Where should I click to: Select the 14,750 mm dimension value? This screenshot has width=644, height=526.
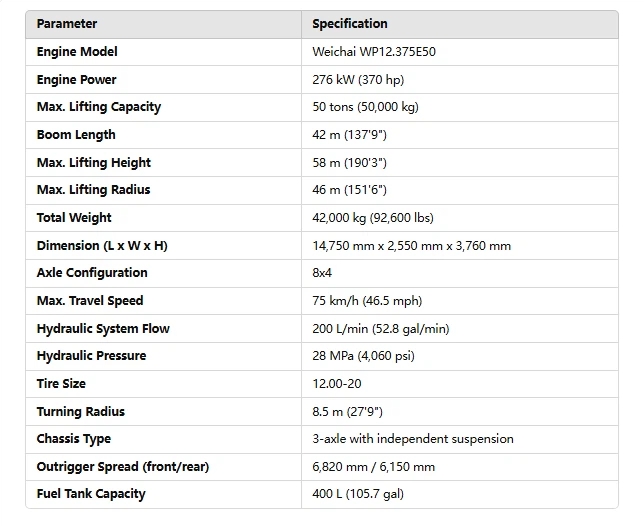pyautogui.click(x=411, y=246)
